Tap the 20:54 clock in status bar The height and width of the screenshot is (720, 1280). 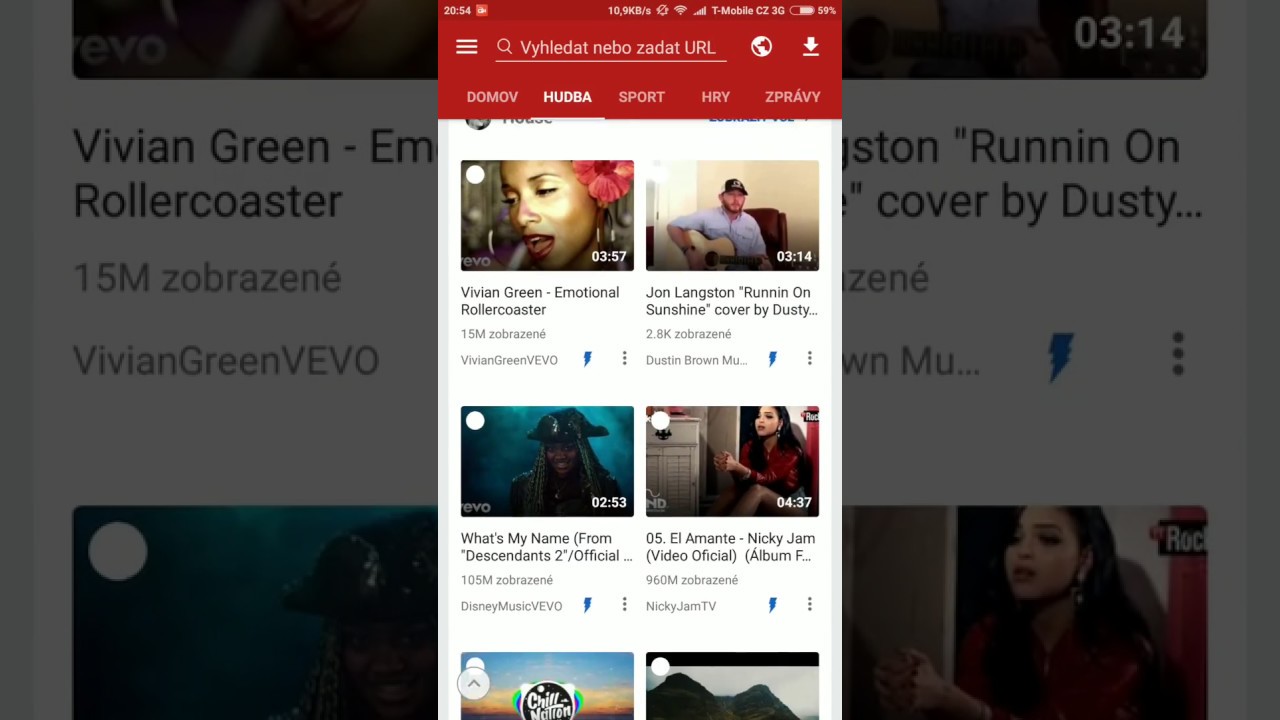(457, 10)
